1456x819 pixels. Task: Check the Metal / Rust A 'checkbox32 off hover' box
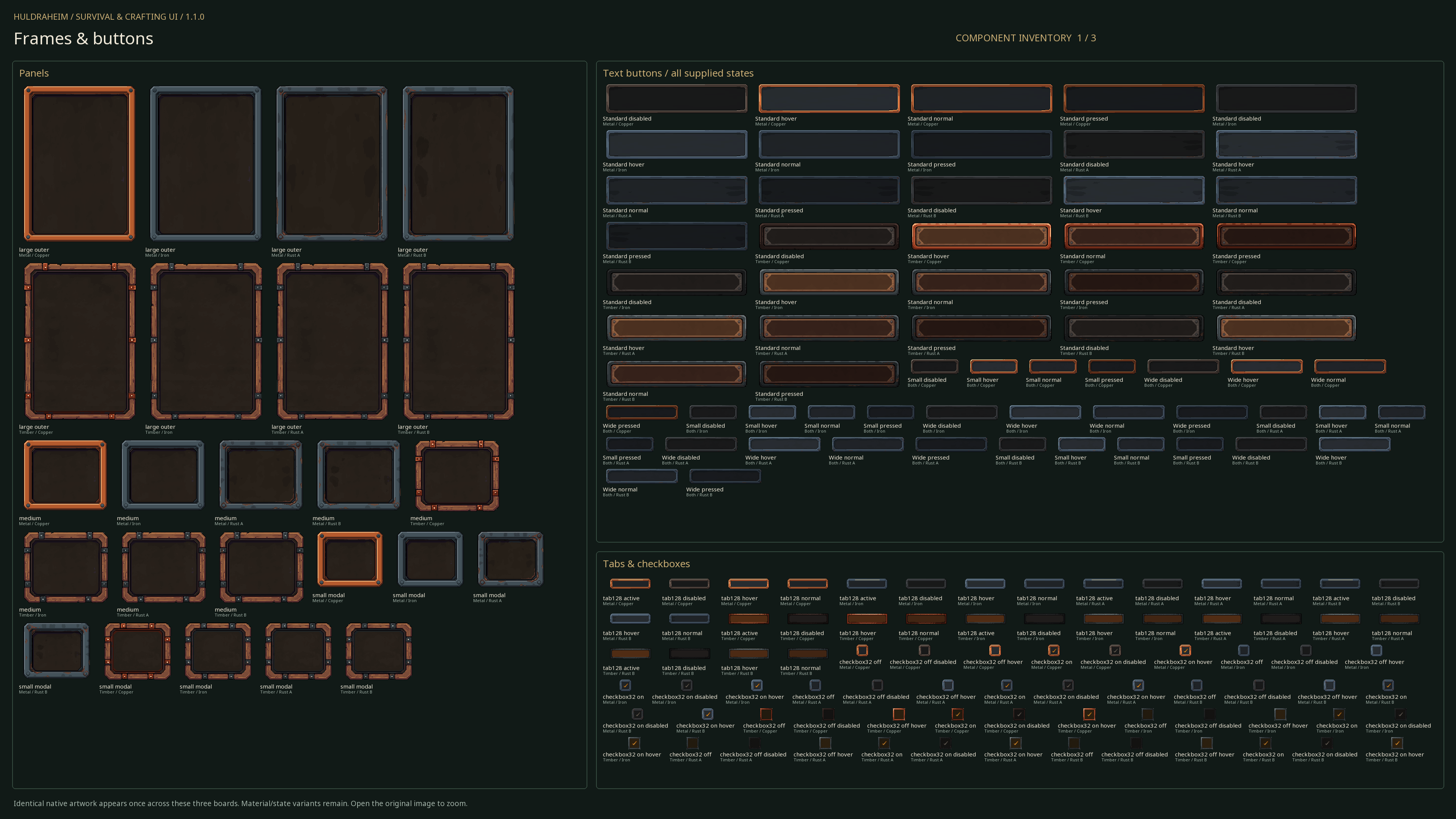click(x=948, y=686)
